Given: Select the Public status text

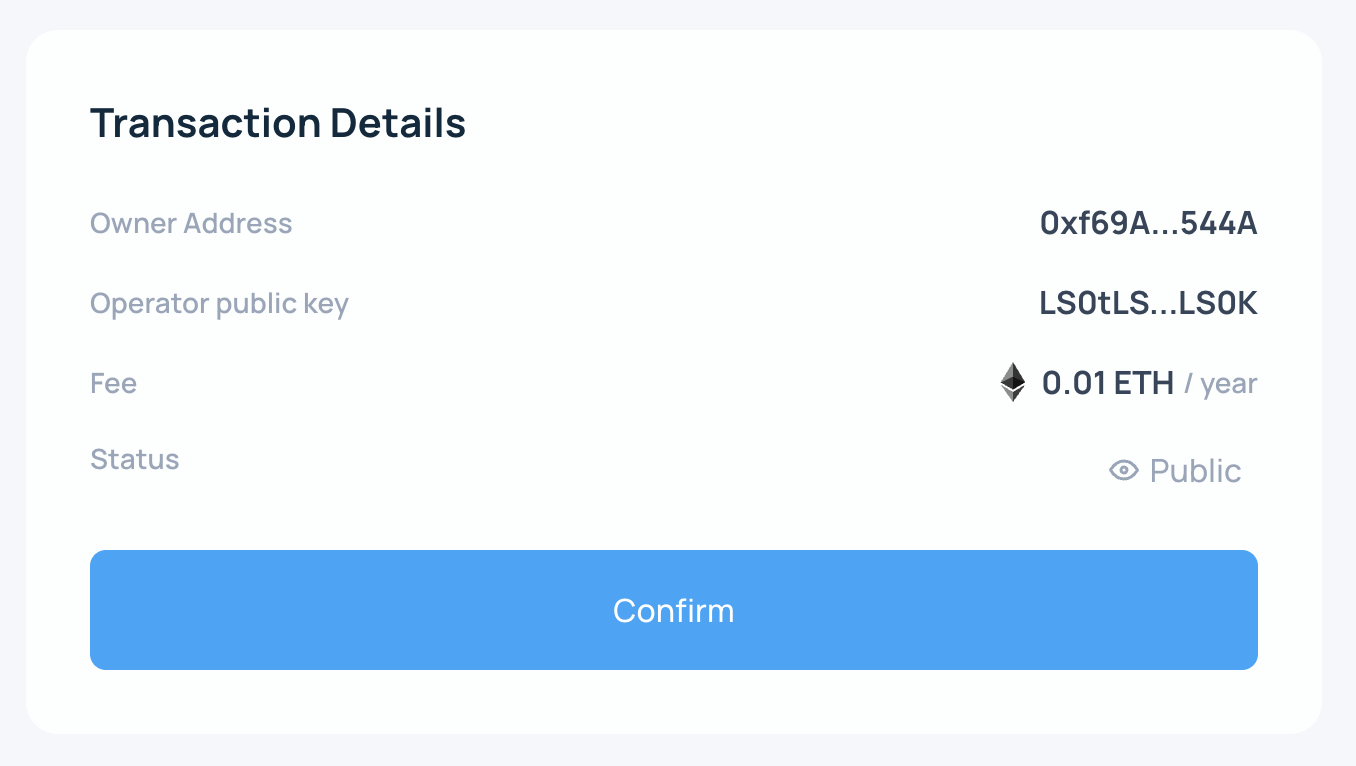Looking at the screenshot, I should point(1195,471).
